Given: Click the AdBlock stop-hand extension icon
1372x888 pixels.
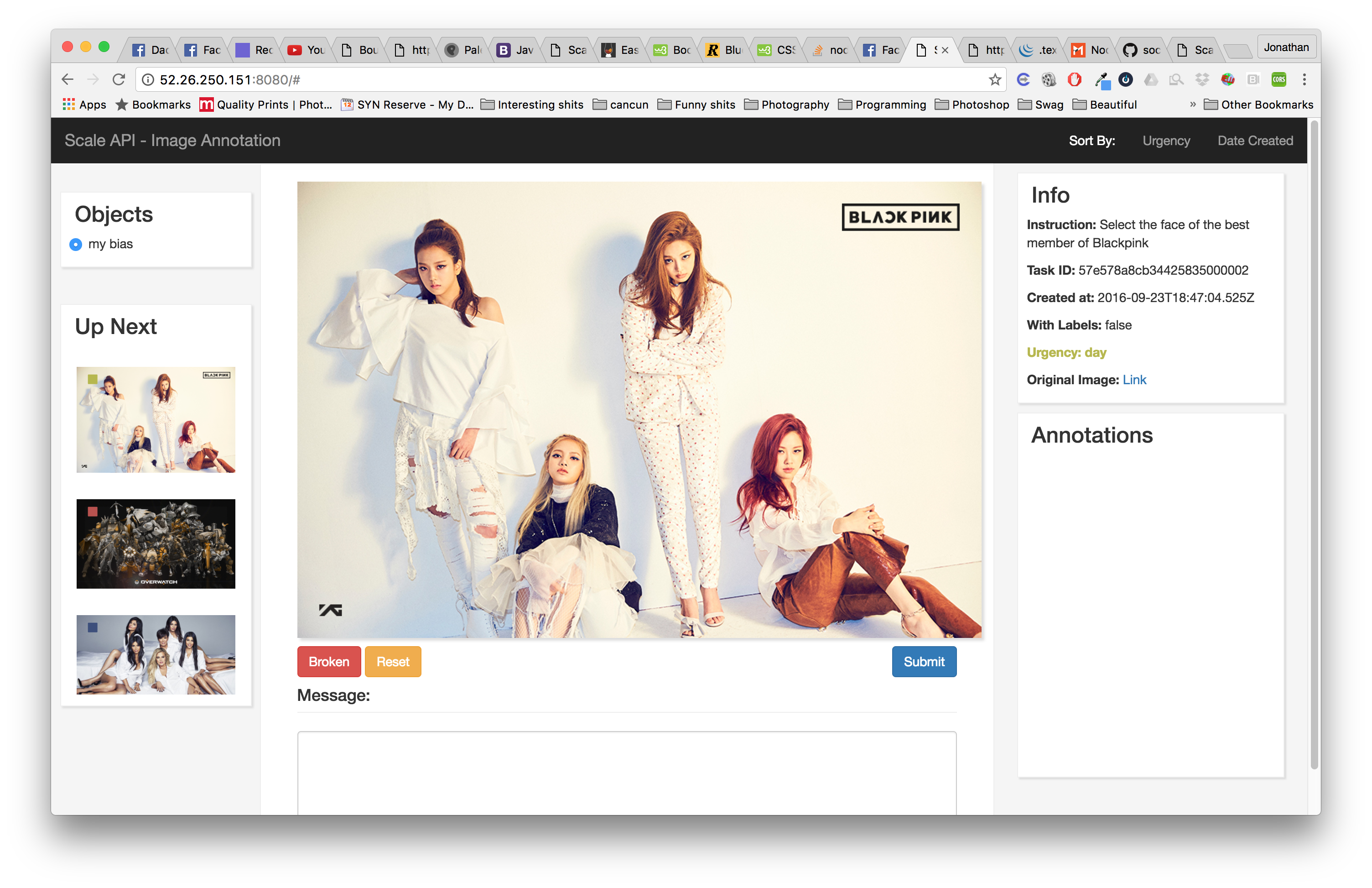Looking at the screenshot, I should pyautogui.click(x=1074, y=79).
